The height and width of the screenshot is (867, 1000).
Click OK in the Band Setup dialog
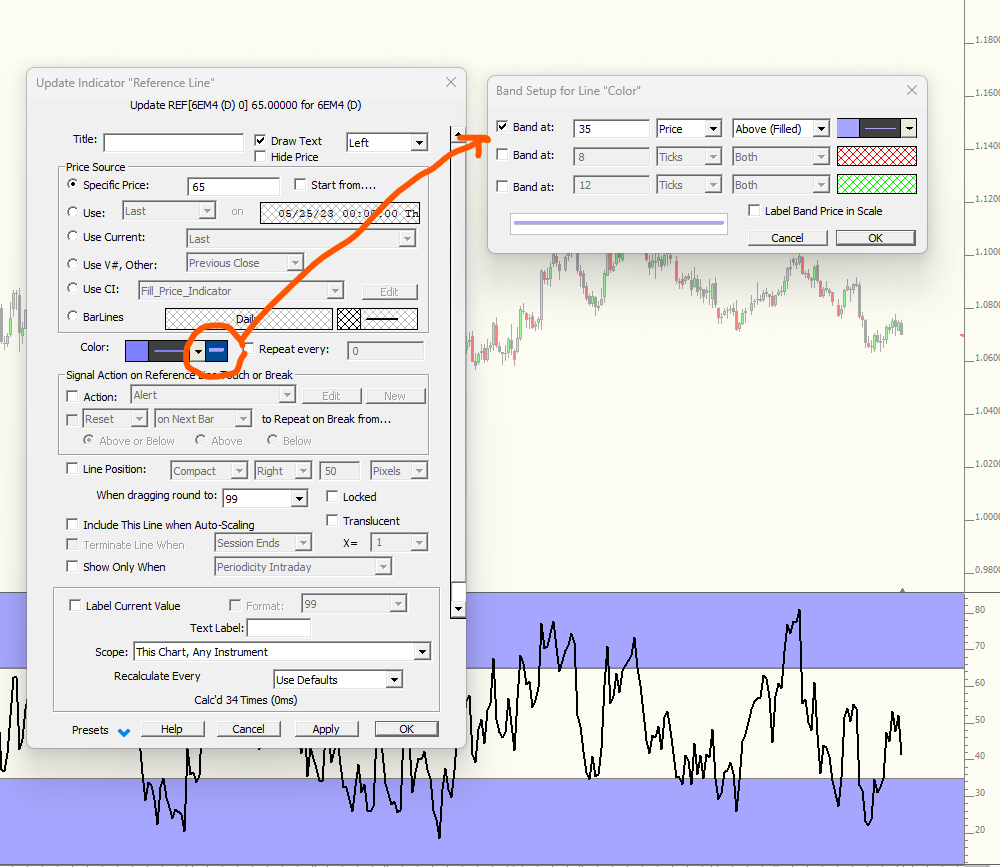click(x=875, y=238)
